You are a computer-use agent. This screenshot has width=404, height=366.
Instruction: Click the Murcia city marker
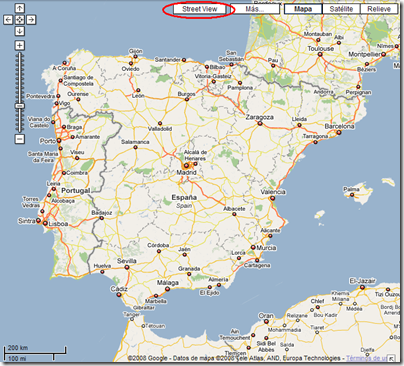coord(253,247)
